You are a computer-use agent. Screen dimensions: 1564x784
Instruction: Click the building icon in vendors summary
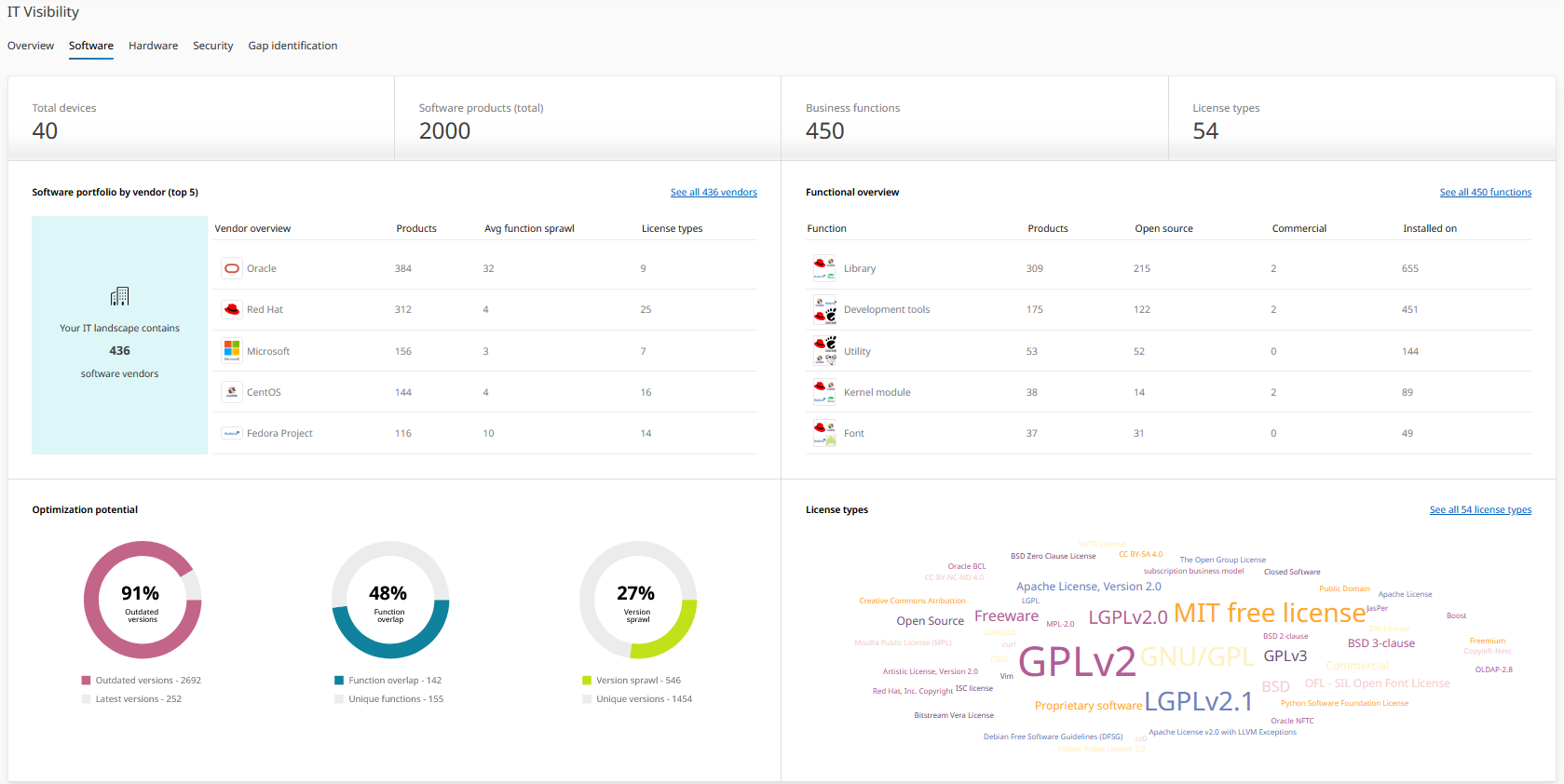click(119, 296)
